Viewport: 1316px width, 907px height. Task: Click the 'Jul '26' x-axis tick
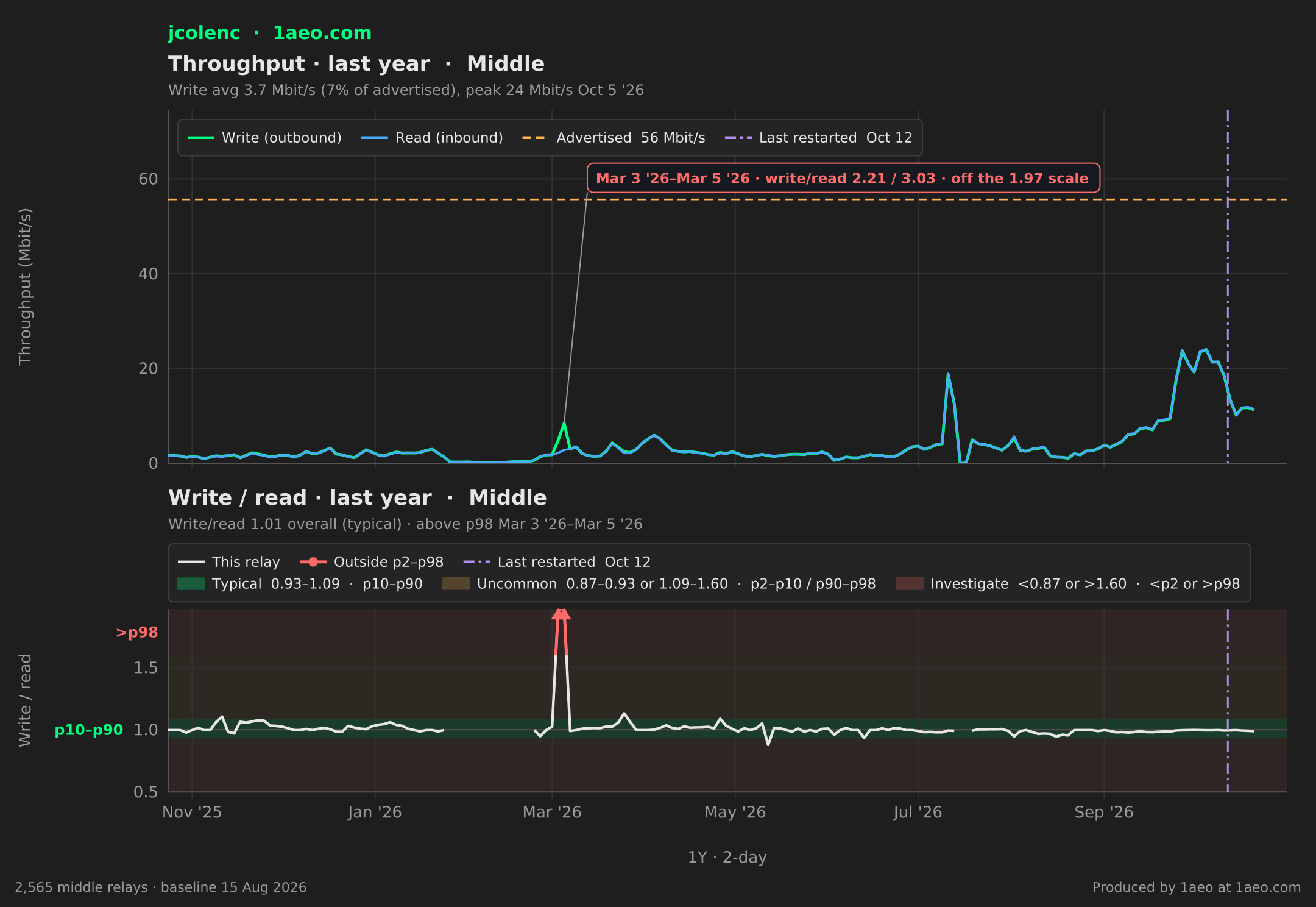918,813
